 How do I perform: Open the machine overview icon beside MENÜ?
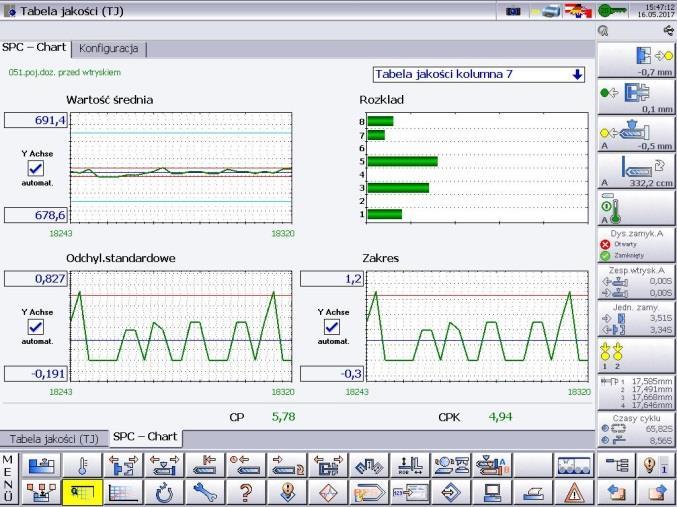coord(41,465)
